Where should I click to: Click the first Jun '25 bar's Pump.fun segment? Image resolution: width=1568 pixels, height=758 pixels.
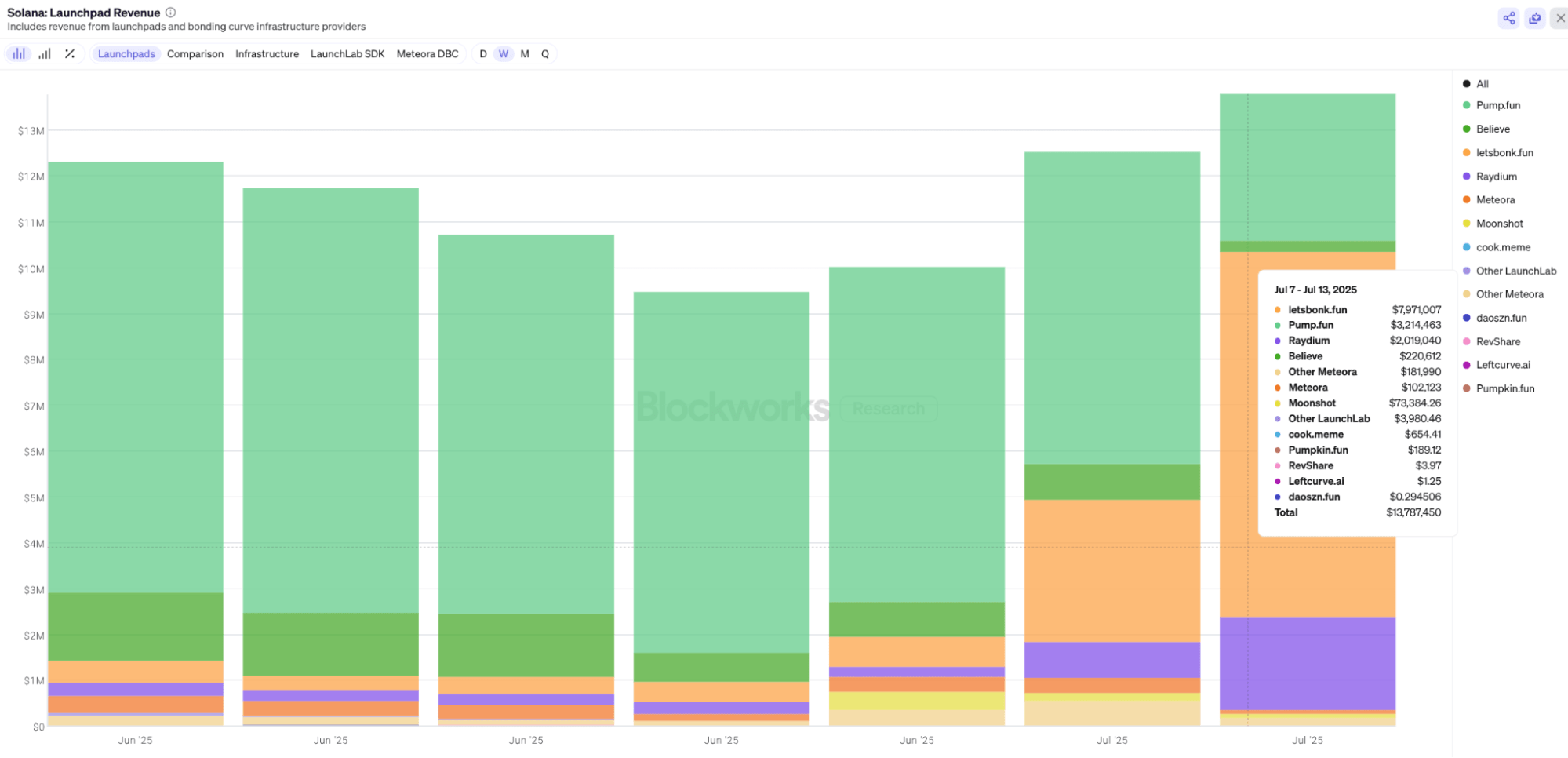coord(136,377)
